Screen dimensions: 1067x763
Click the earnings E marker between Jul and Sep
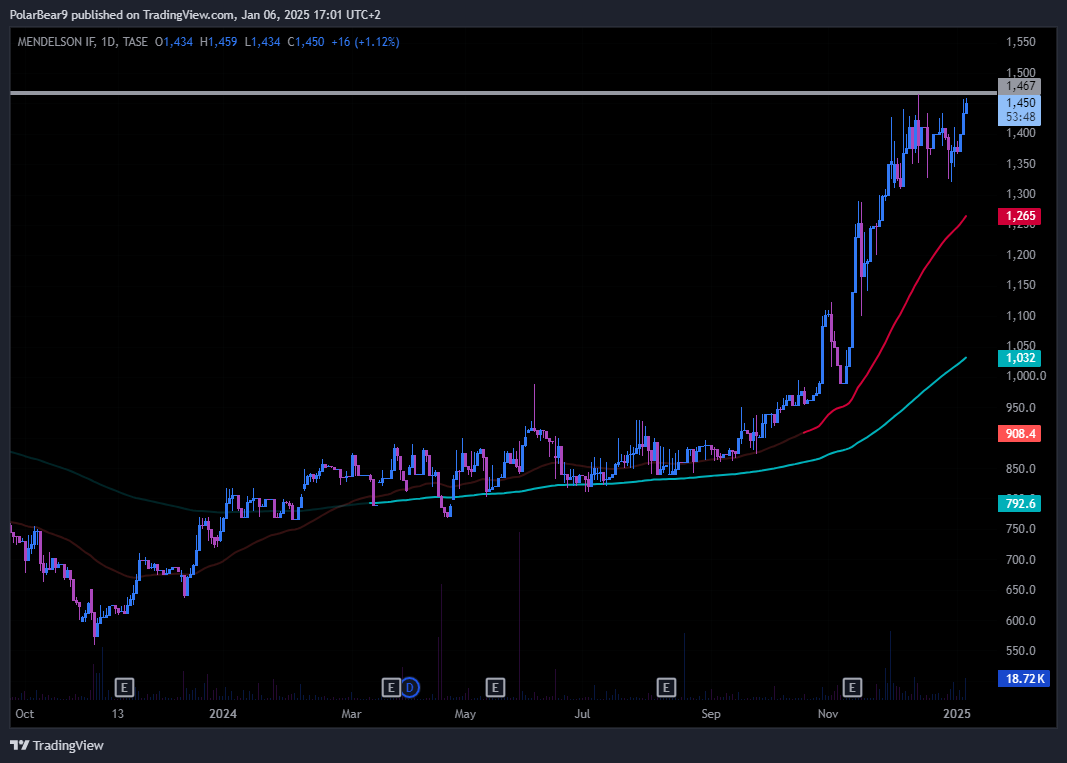[x=666, y=687]
